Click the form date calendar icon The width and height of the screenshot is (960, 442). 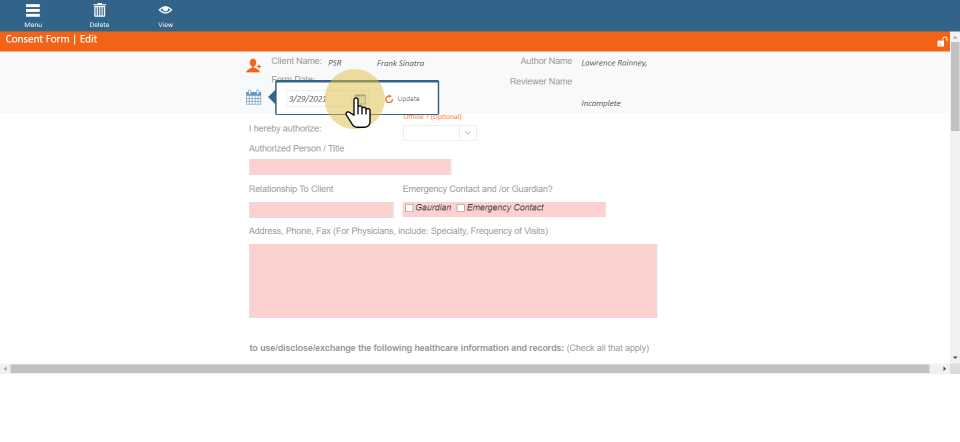coord(254,97)
